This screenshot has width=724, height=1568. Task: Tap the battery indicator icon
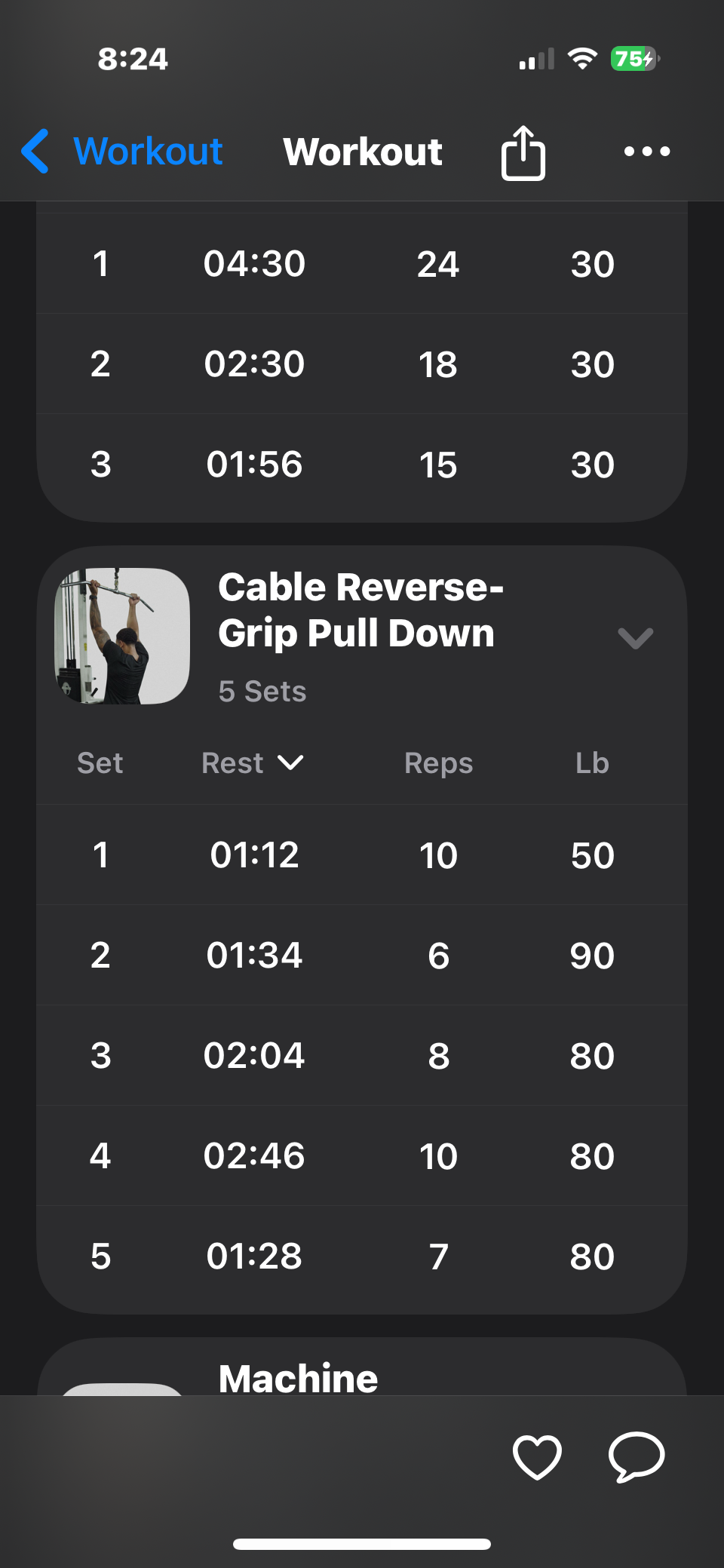click(634, 59)
